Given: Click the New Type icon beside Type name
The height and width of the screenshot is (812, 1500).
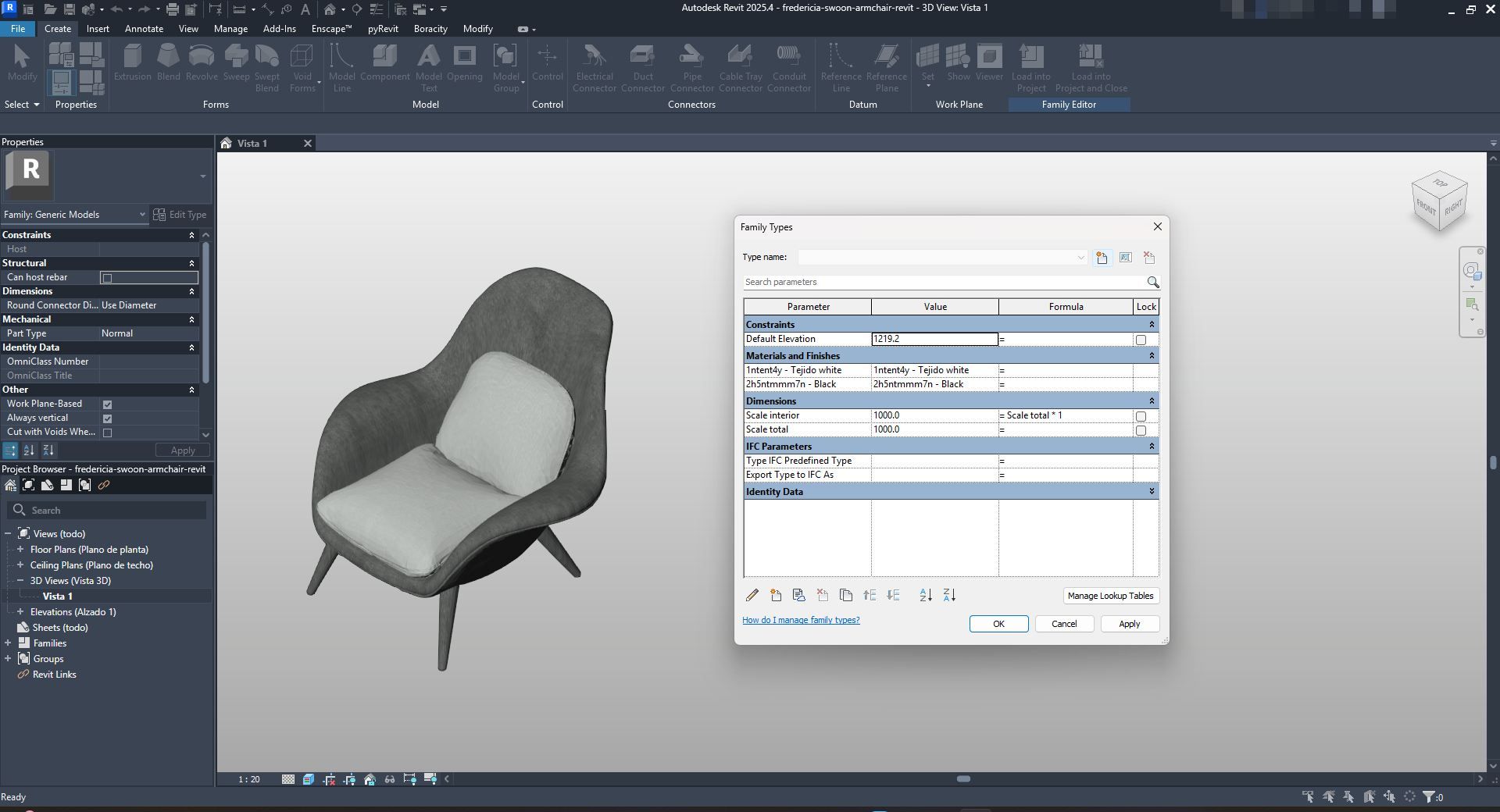Looking at the screenshot, I should [1102, 258].
